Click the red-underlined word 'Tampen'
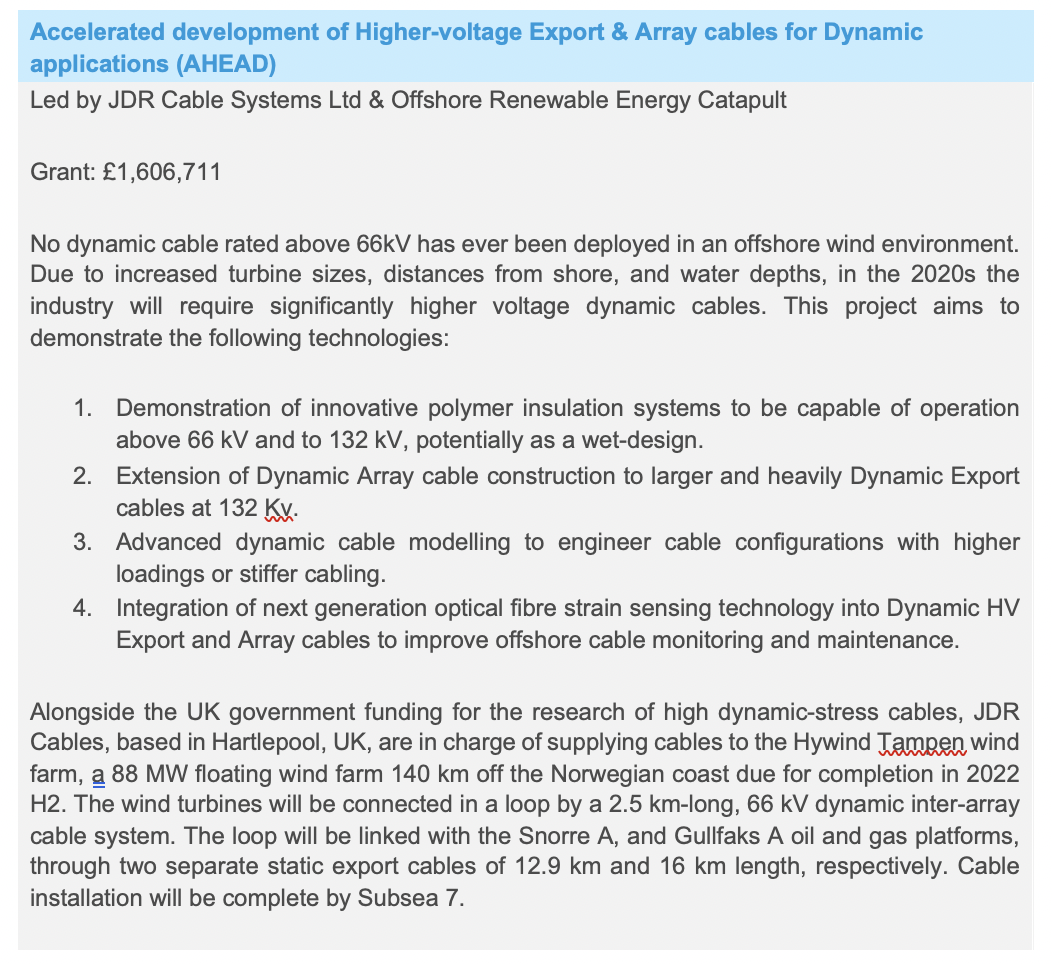 [921, 742]
